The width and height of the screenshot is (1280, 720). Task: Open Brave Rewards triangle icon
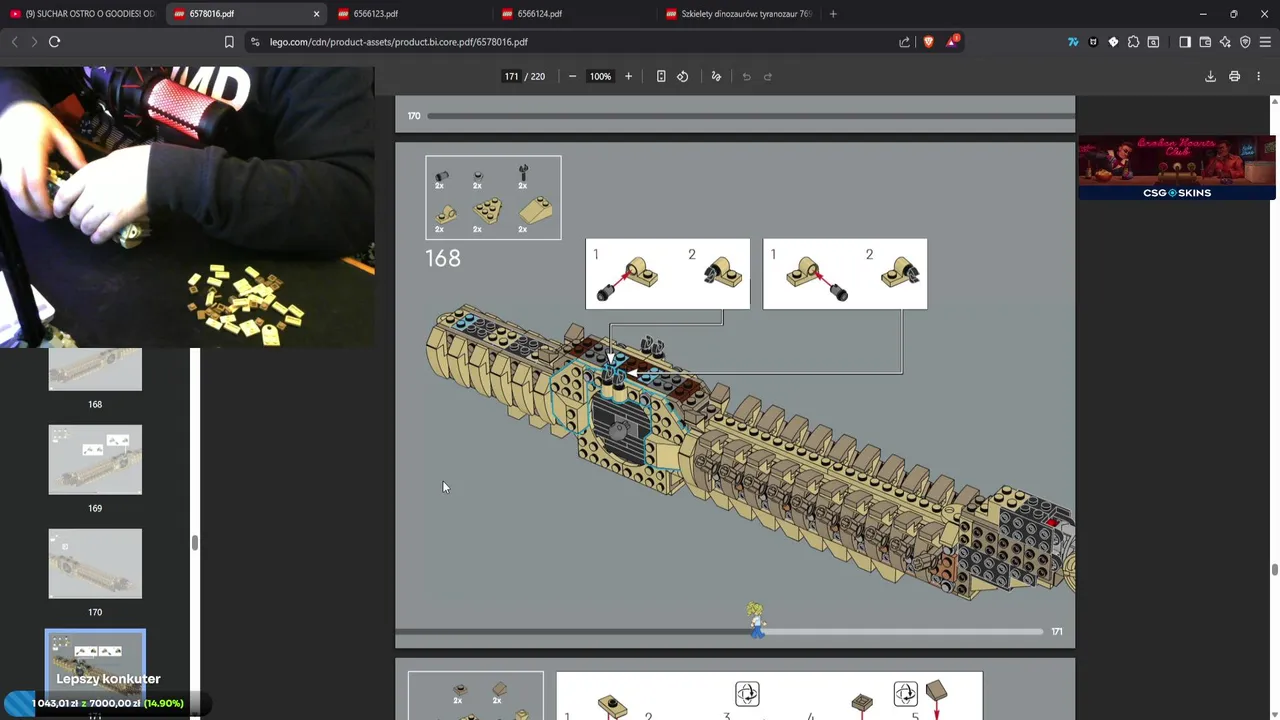click(x=953, y=41)
